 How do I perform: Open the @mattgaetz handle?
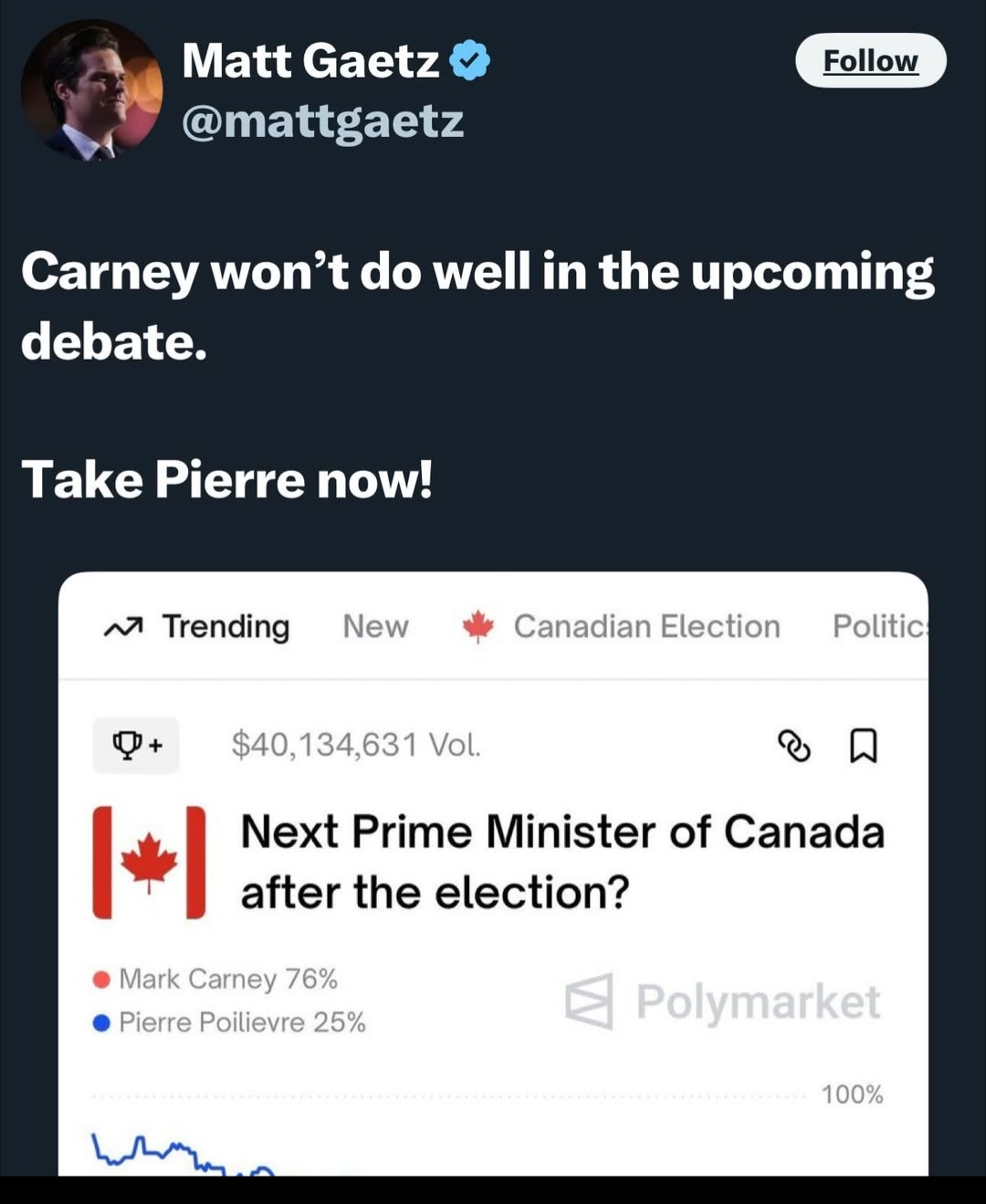(x=322, y=121)
